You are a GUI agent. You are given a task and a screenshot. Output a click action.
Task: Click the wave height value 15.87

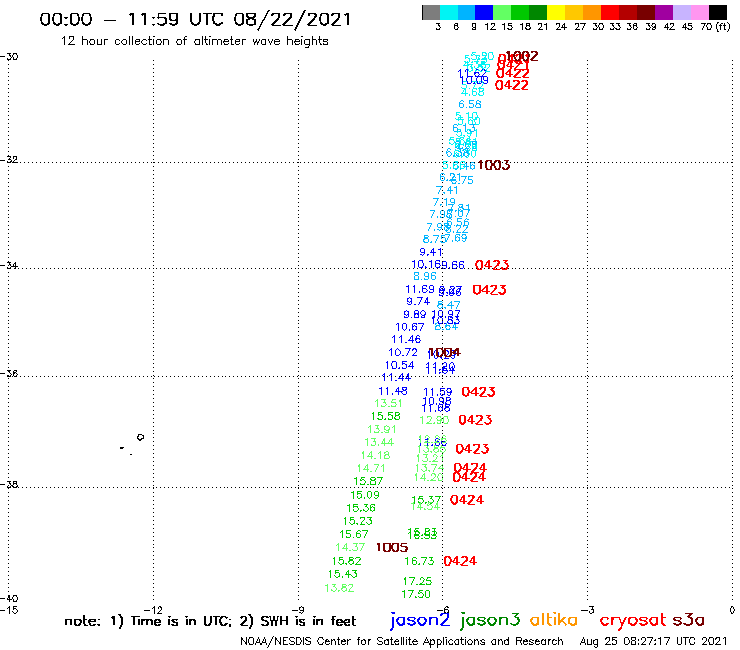(368, 481)
